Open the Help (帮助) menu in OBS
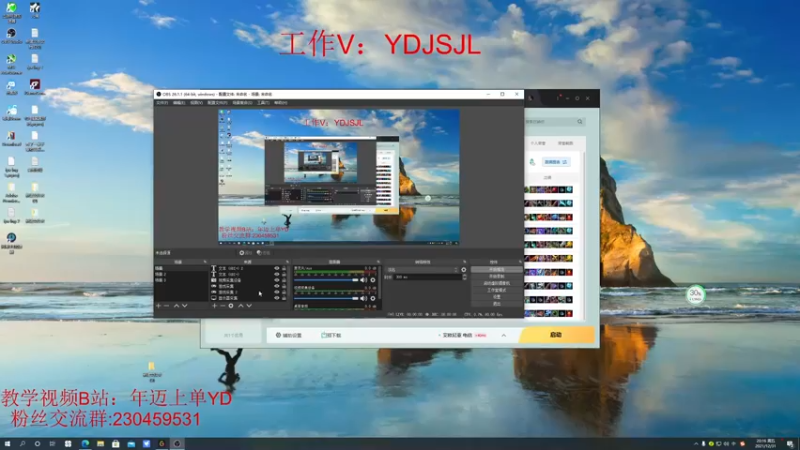The image size is (800, 450). pyautogui.click(x=280, y=103)
